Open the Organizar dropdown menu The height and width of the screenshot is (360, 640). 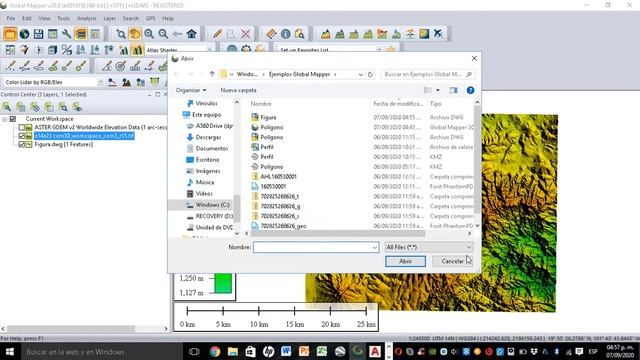pos(191,90)
